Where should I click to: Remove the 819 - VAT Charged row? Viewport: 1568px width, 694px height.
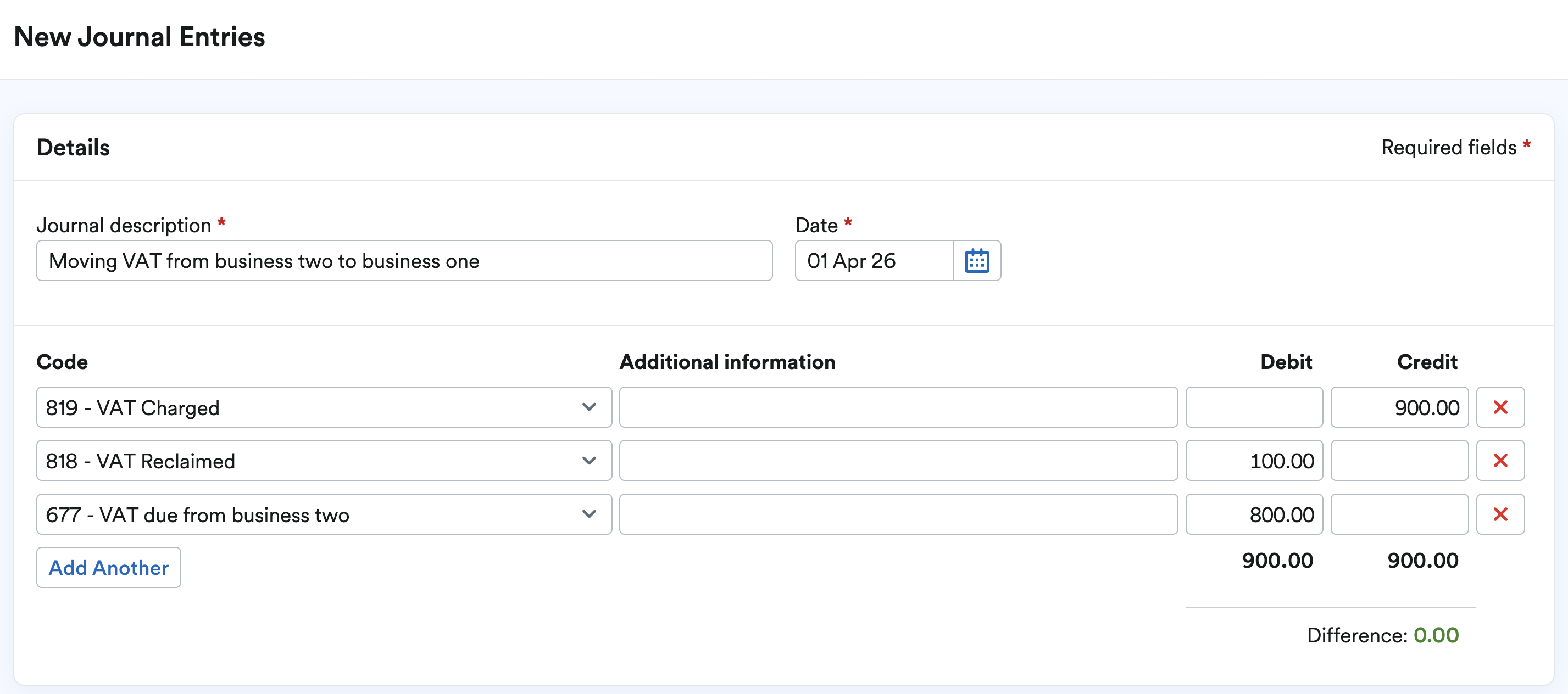click(1500, 407)
